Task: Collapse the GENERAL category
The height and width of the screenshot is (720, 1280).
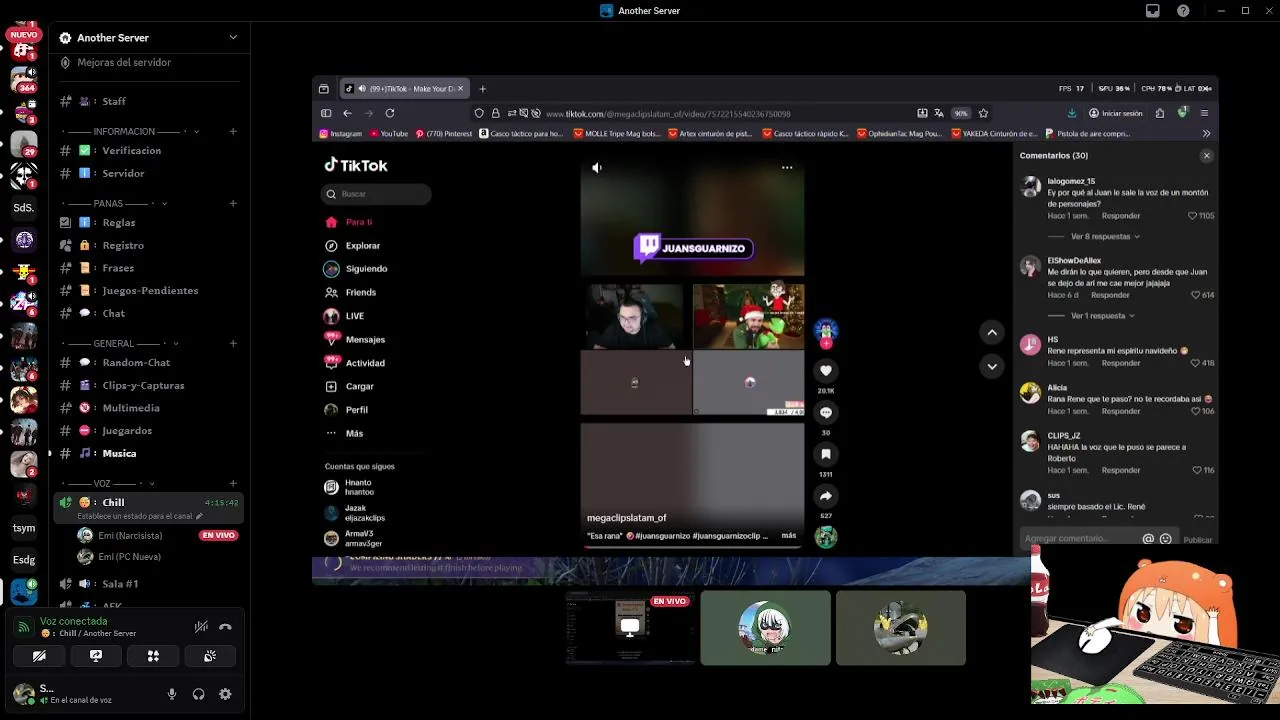Action: click(118, 343)
